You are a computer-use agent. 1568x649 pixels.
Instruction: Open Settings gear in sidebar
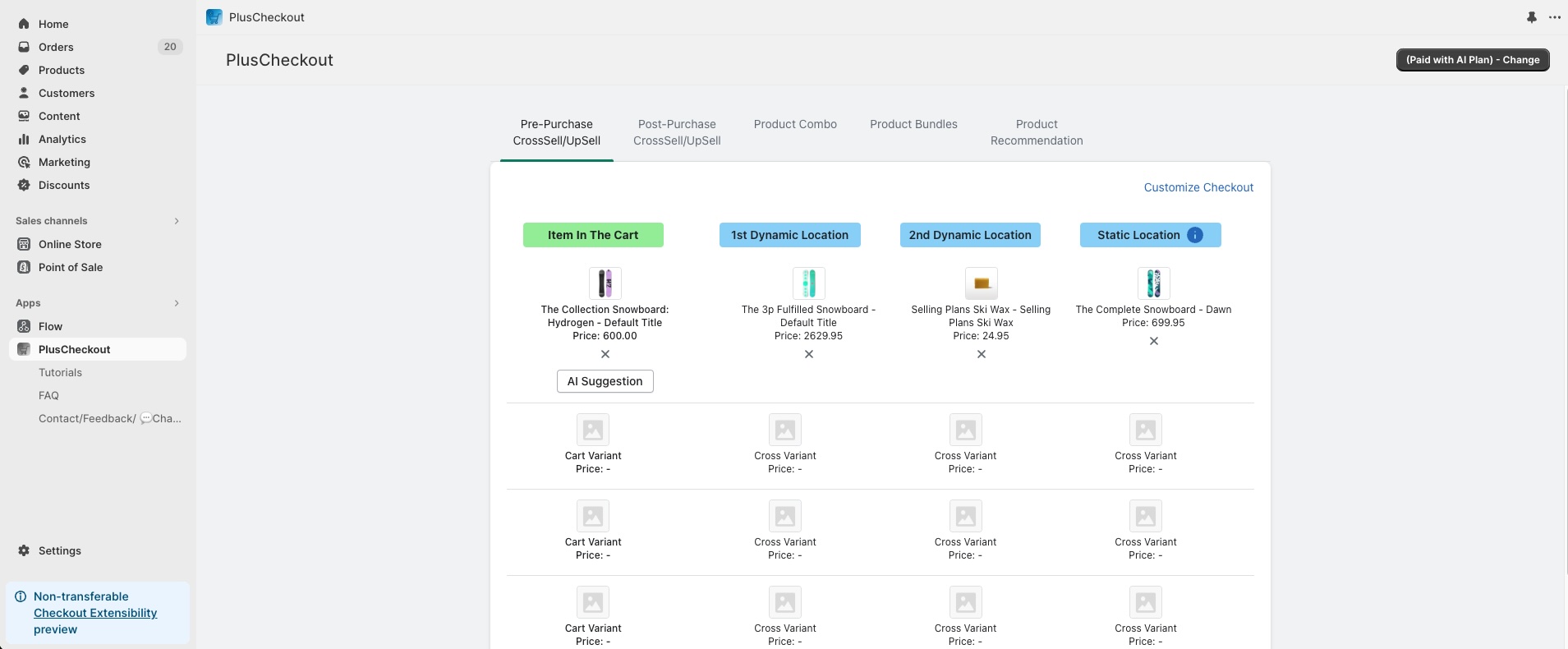(x=59, y=550)
